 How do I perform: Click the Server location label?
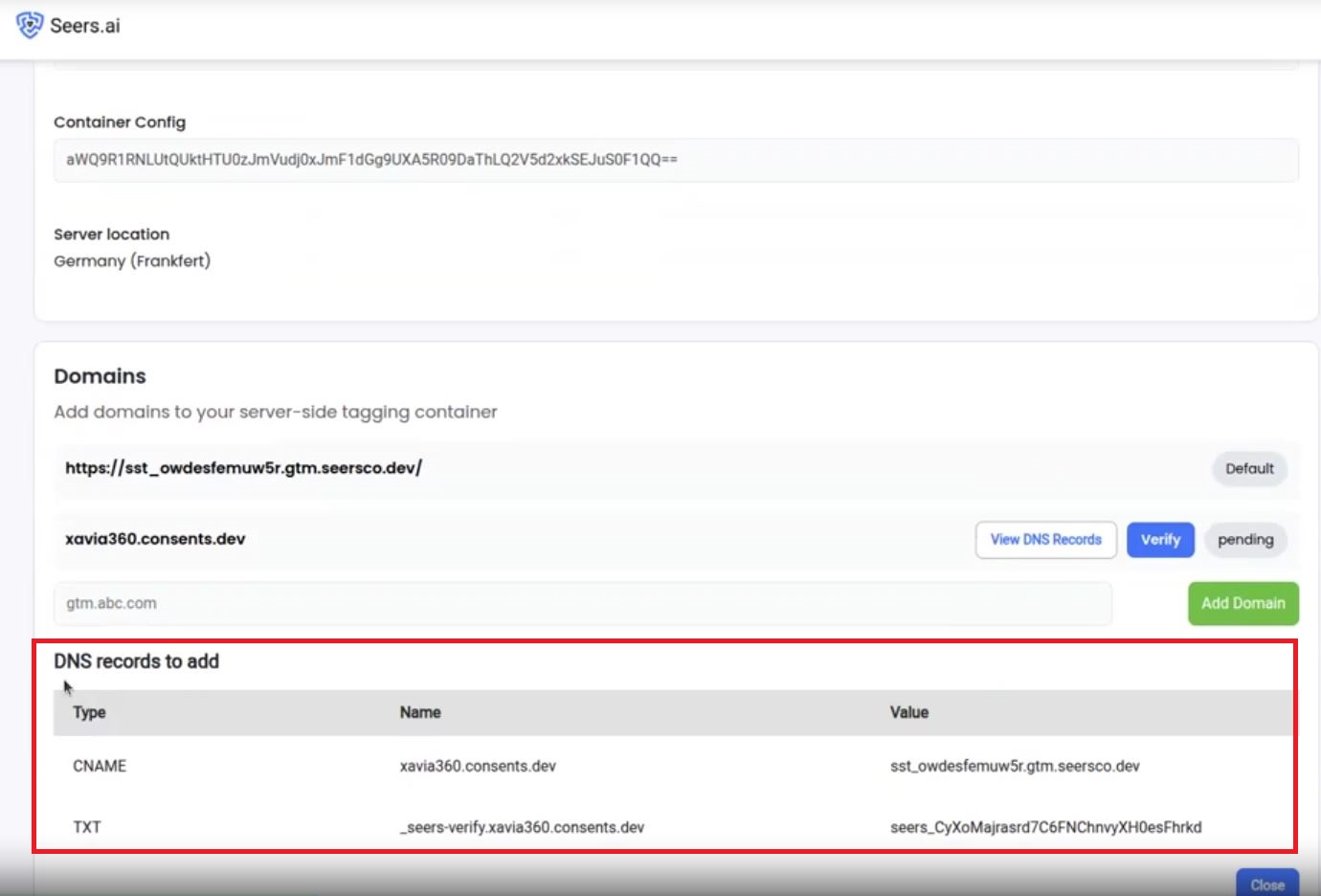[111, 235]
